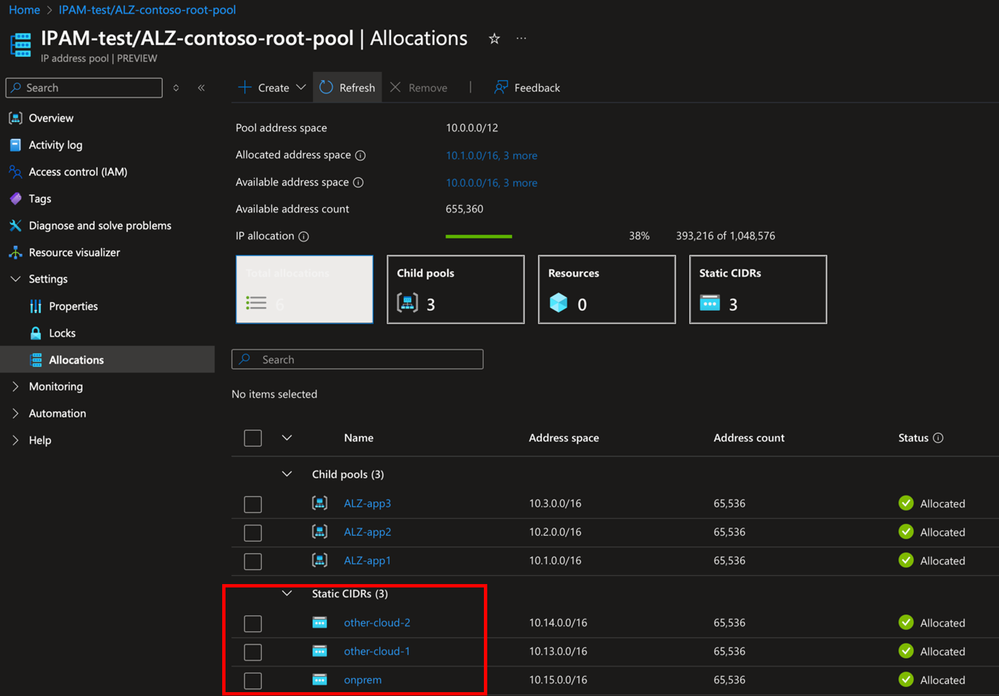The image size is (999, 696).
Task: Open the more options ellipsis in header
Action: click(x=521, y=38)
